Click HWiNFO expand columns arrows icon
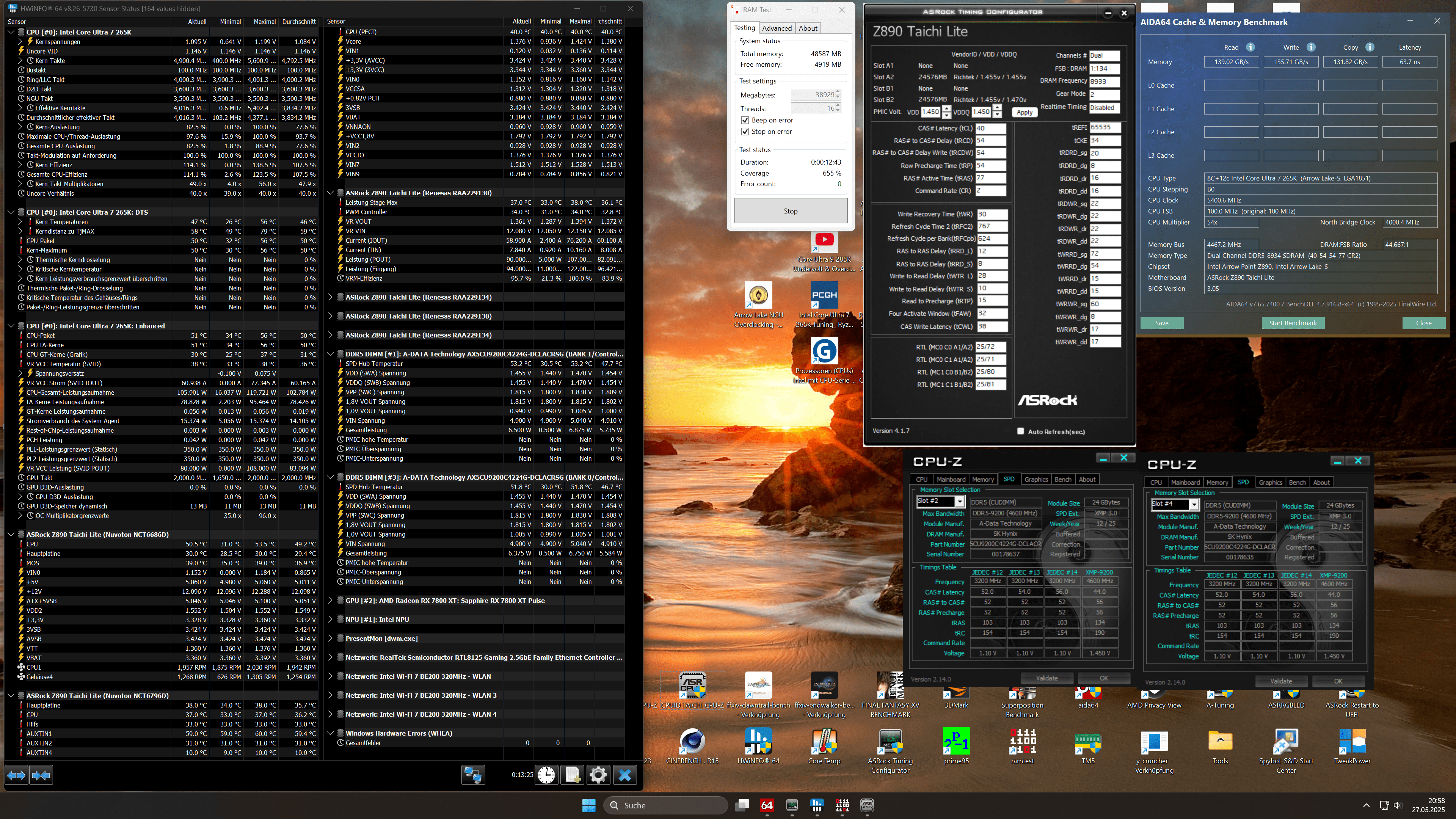Screen dimensions: 1456x819 (16, 775)
